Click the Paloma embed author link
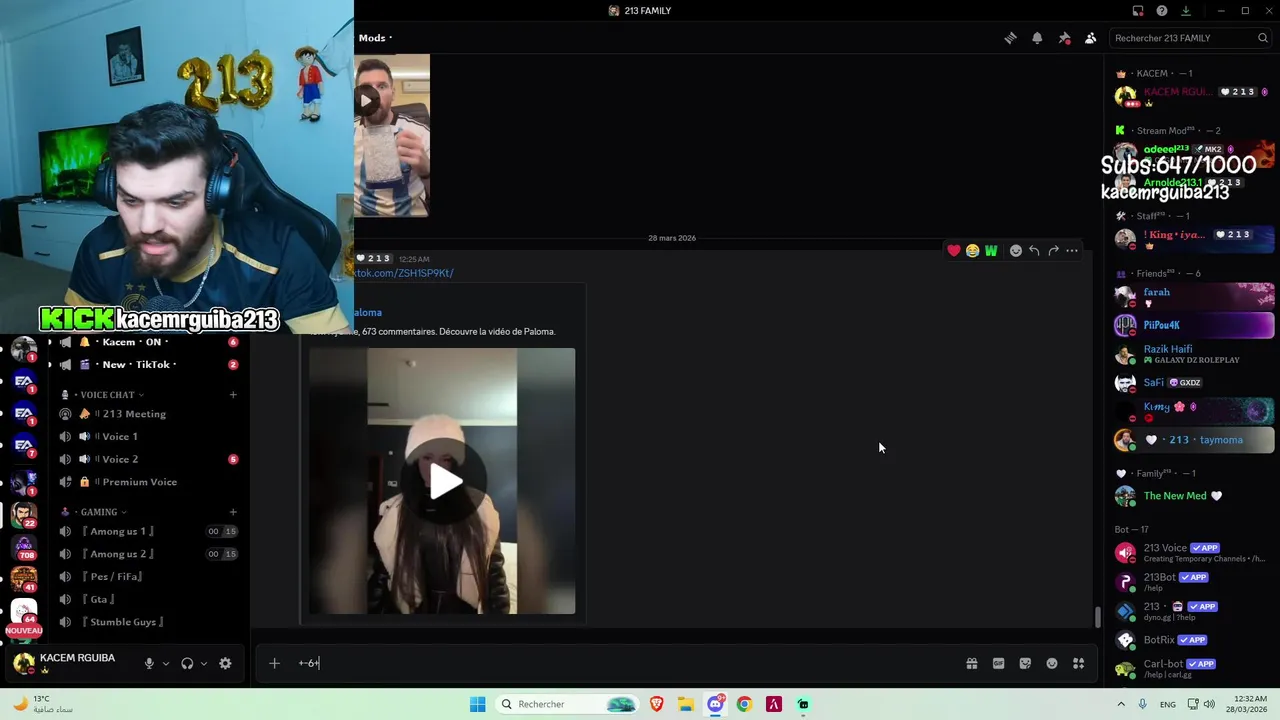 [367, 312]
